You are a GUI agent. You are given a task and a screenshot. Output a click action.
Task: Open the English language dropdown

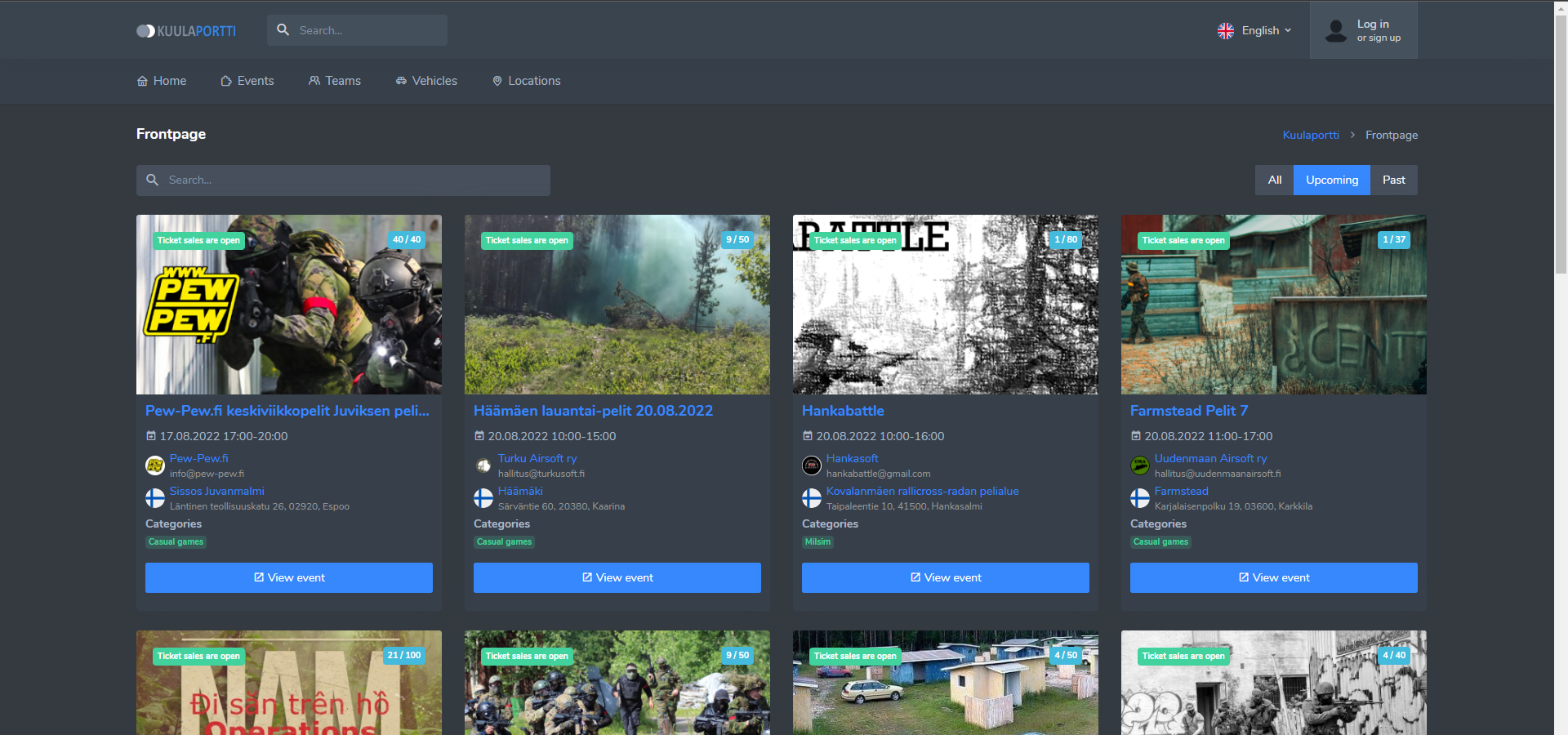[1254, 30]
